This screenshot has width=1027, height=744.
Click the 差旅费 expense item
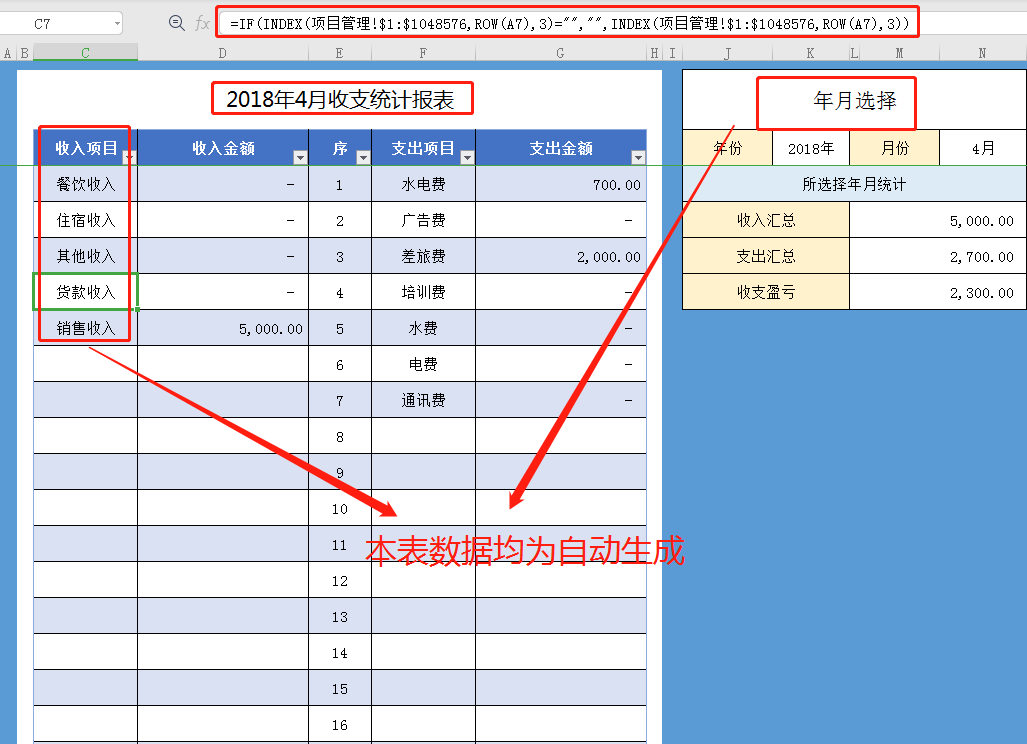coord(423,256)
